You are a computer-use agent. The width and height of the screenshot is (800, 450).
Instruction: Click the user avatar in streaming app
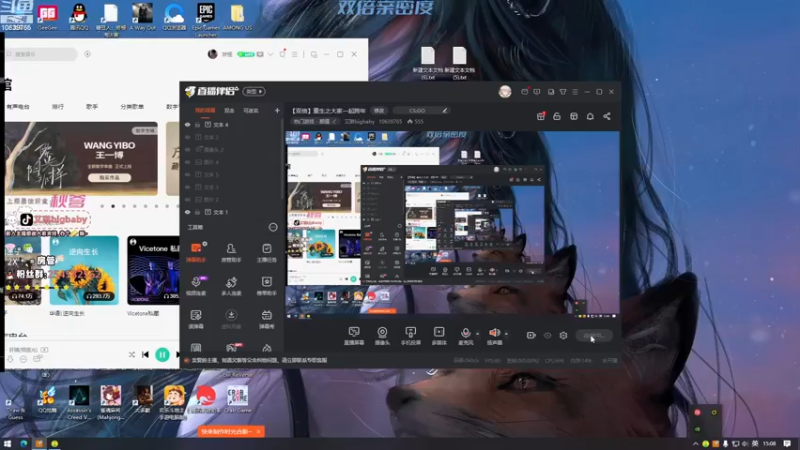click(x=505, y=91)
